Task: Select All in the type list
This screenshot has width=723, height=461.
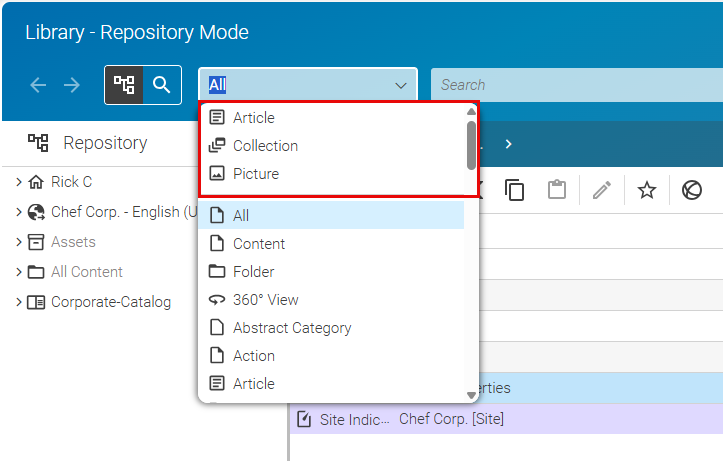Action: (331, 215)
